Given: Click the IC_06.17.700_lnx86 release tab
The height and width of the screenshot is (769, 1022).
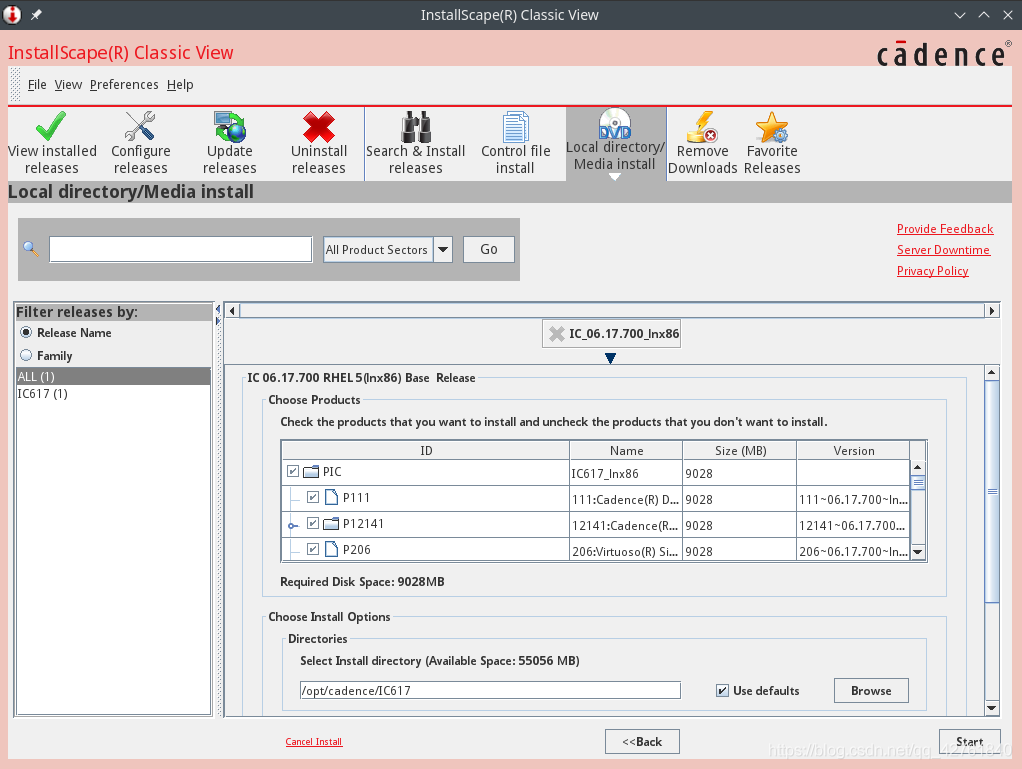Looking at the screenshot, I should point(611,334).
